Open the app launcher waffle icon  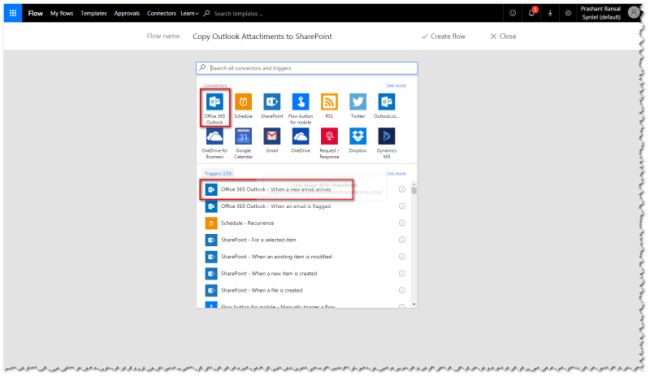tap(13, 13)
